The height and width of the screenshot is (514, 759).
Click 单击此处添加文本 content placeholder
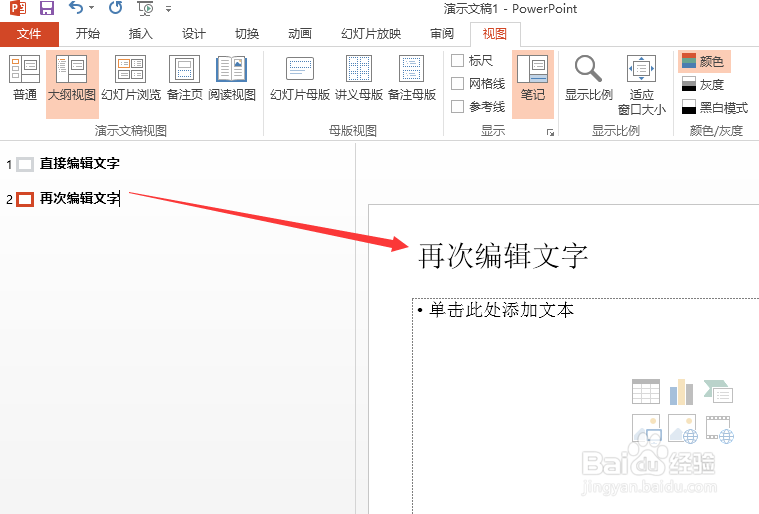501,310
